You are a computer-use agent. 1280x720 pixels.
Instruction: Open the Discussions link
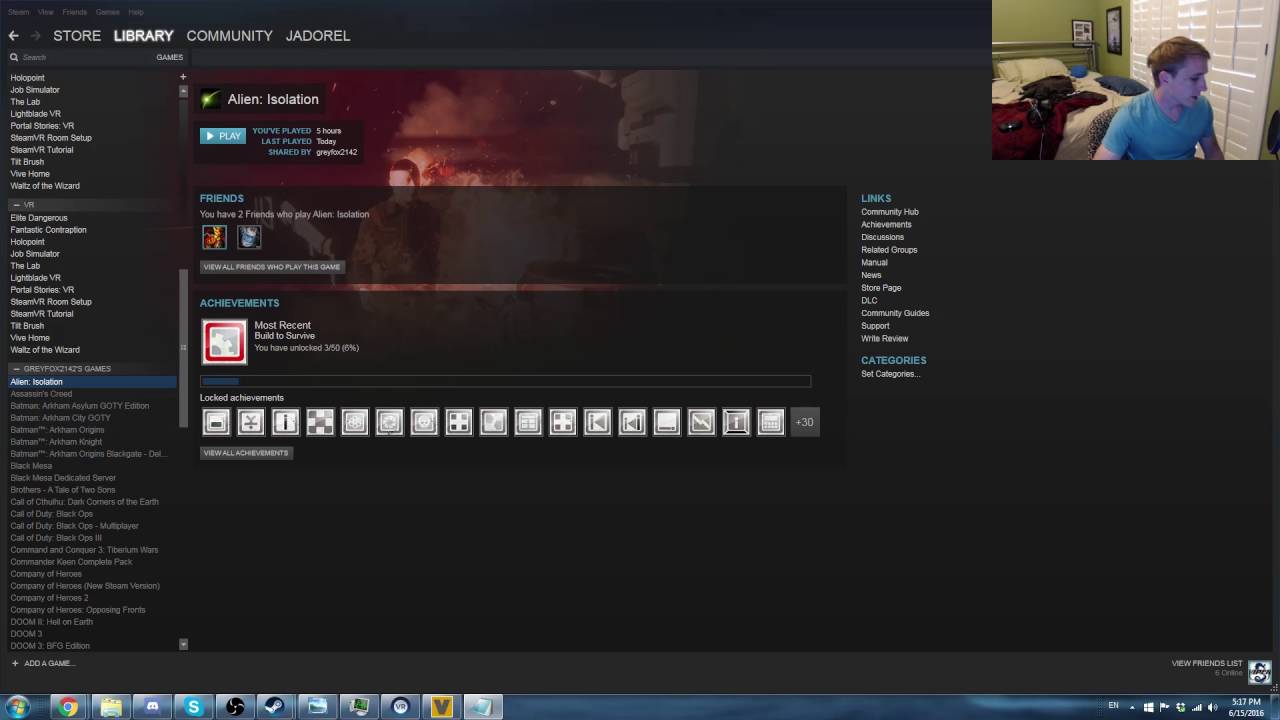pyautogui.click(x=882, y=237)
